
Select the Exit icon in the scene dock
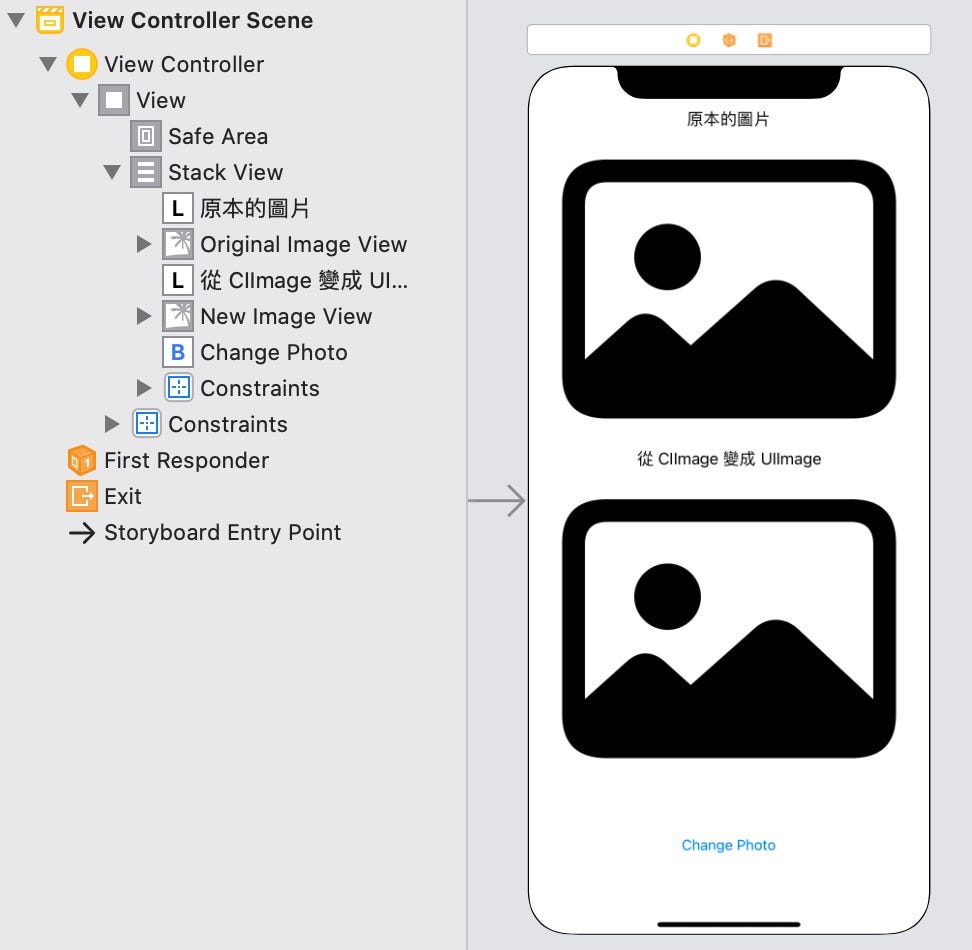point(765,39)
